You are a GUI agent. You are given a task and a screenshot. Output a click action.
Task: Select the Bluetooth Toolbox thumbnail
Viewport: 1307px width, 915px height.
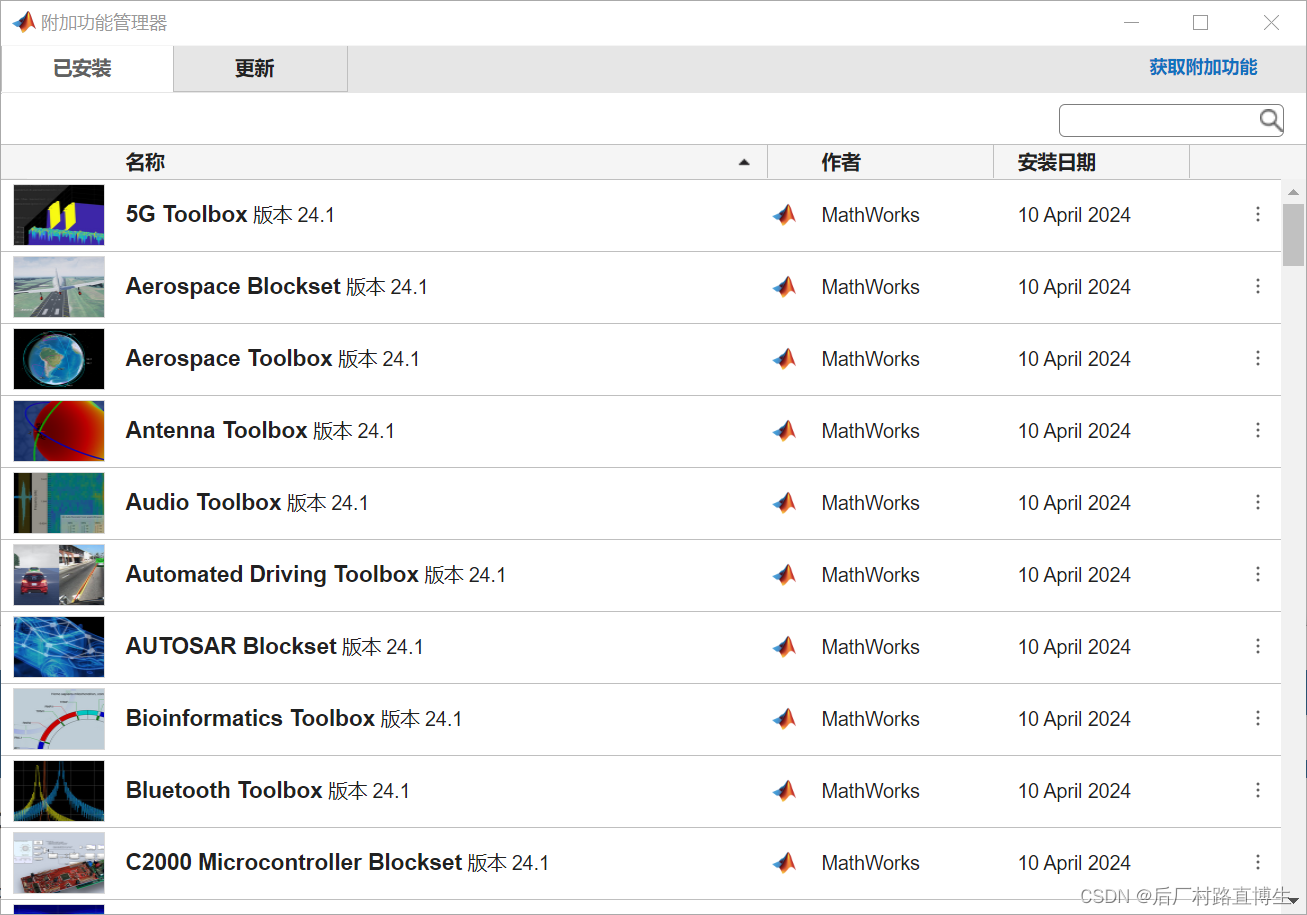(x=59, y=791)
